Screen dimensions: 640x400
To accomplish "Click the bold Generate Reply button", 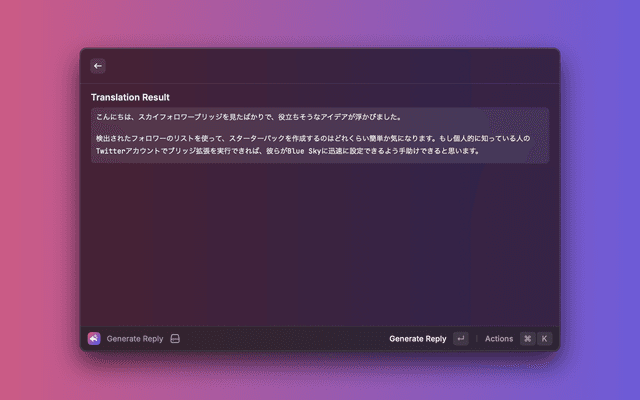I will click(417, 339).
